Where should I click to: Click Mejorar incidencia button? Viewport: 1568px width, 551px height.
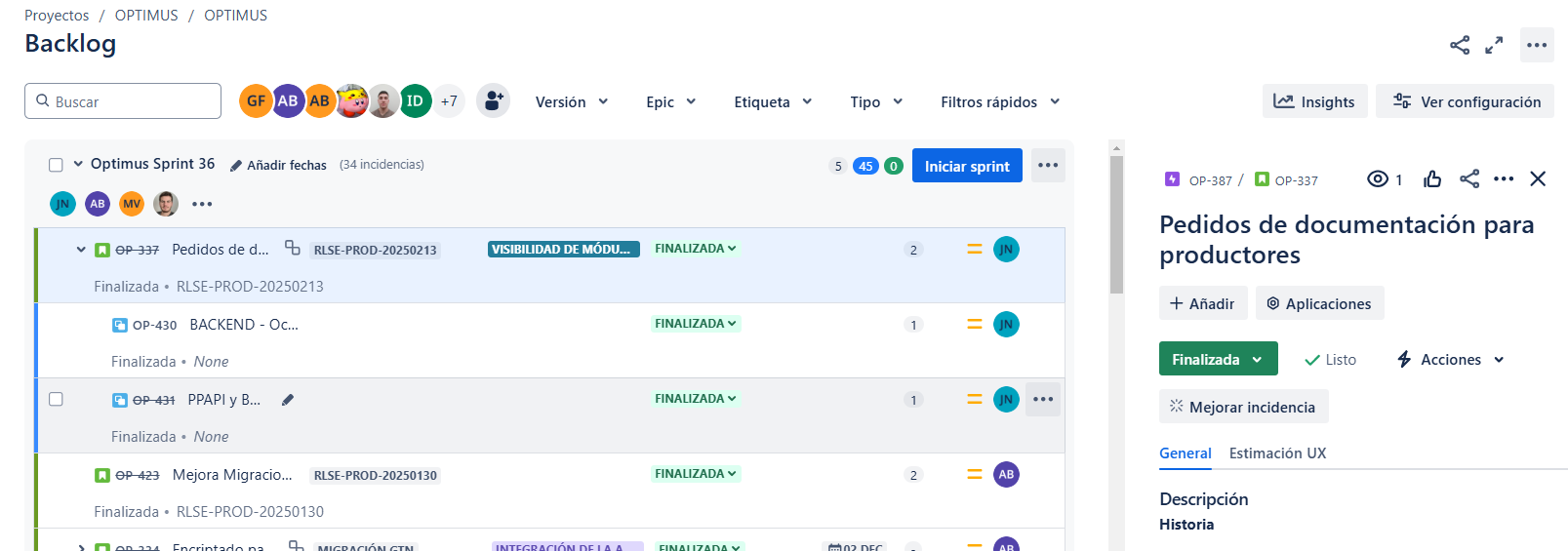click(1244, 407)
